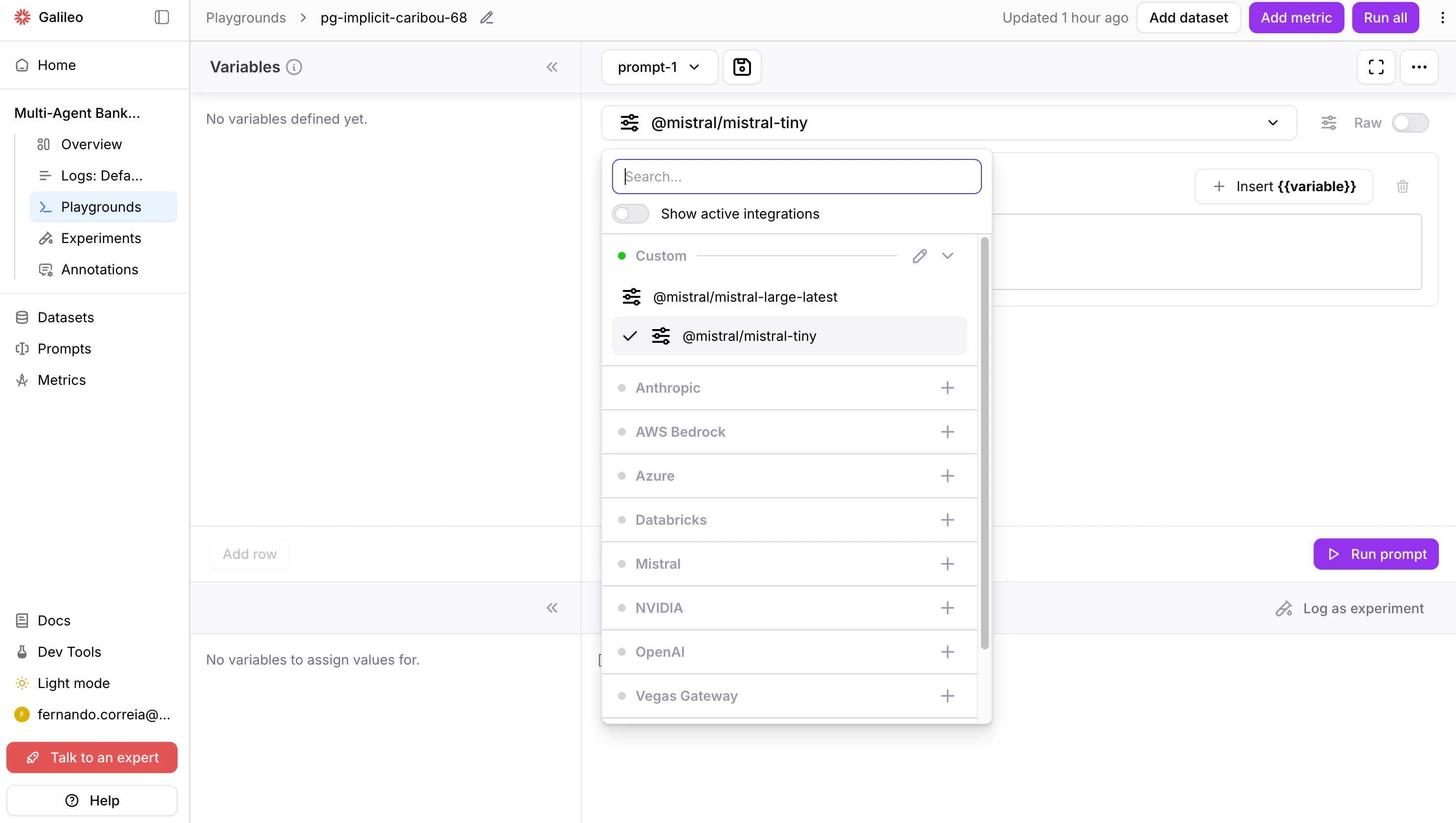Click Talk to an expert
The width and height of the screenshot is (1456, 823).
91,757
